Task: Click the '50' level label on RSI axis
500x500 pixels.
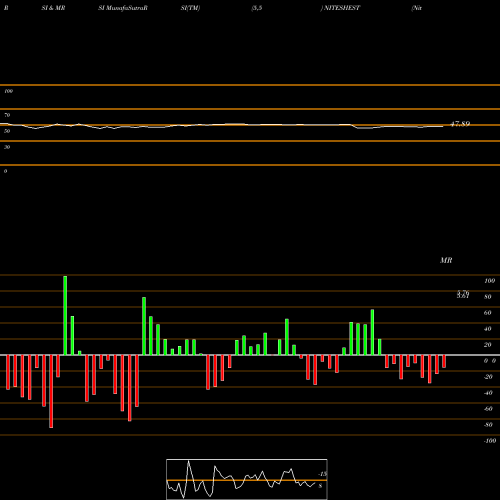Action: click(x=7, y=131)
